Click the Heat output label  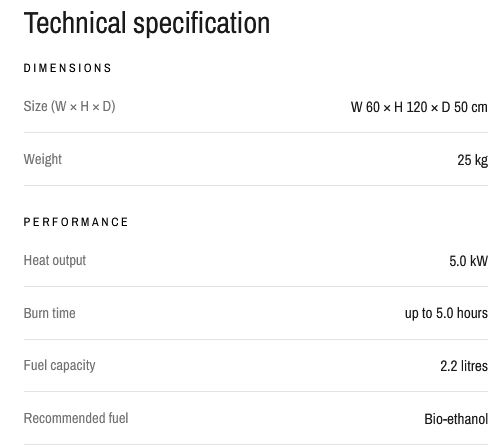pyautogui.click(x=55, y=260)
